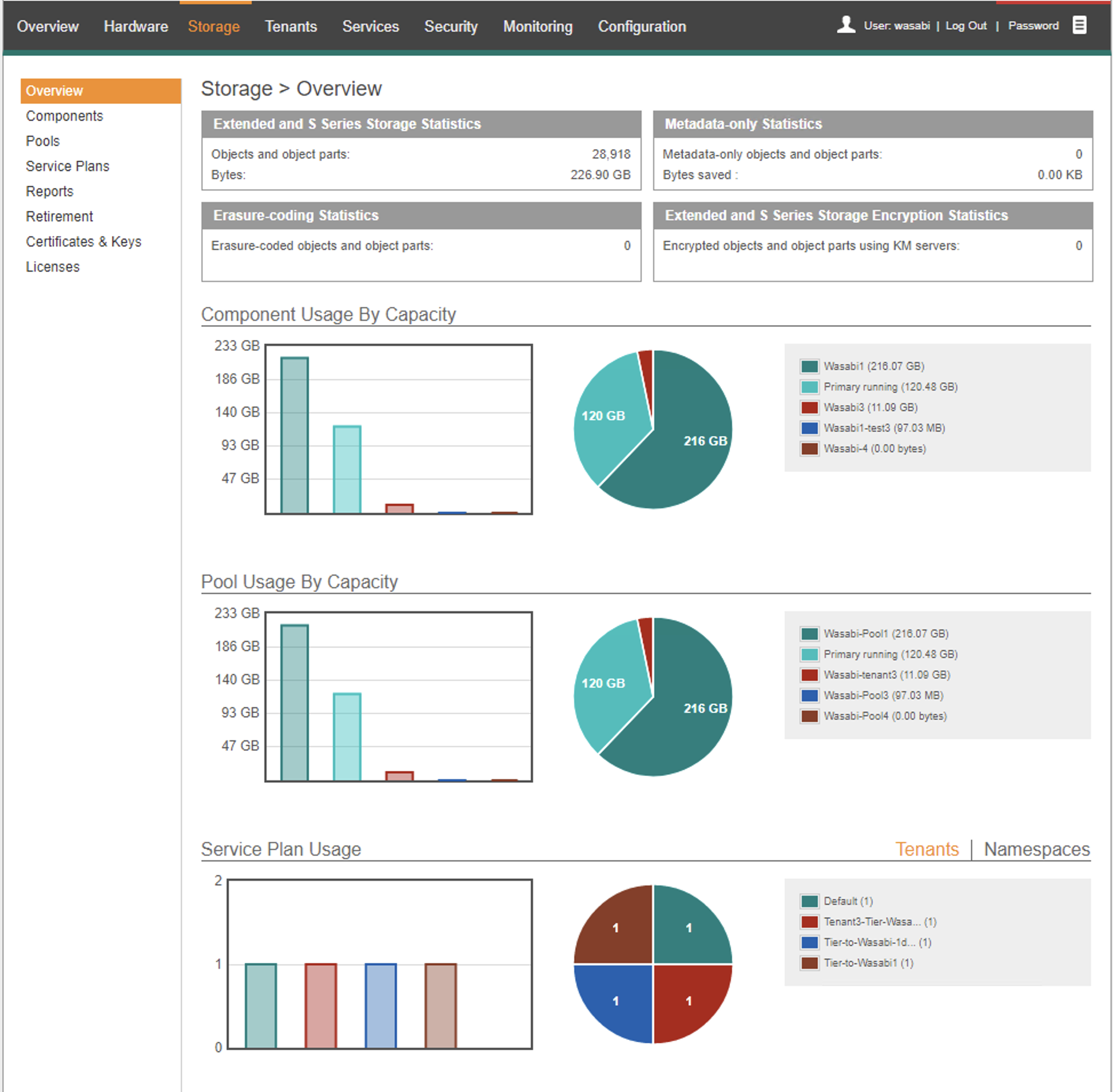
Task: Open Licenses in sidebar
Action: click(x=52, y=267)
